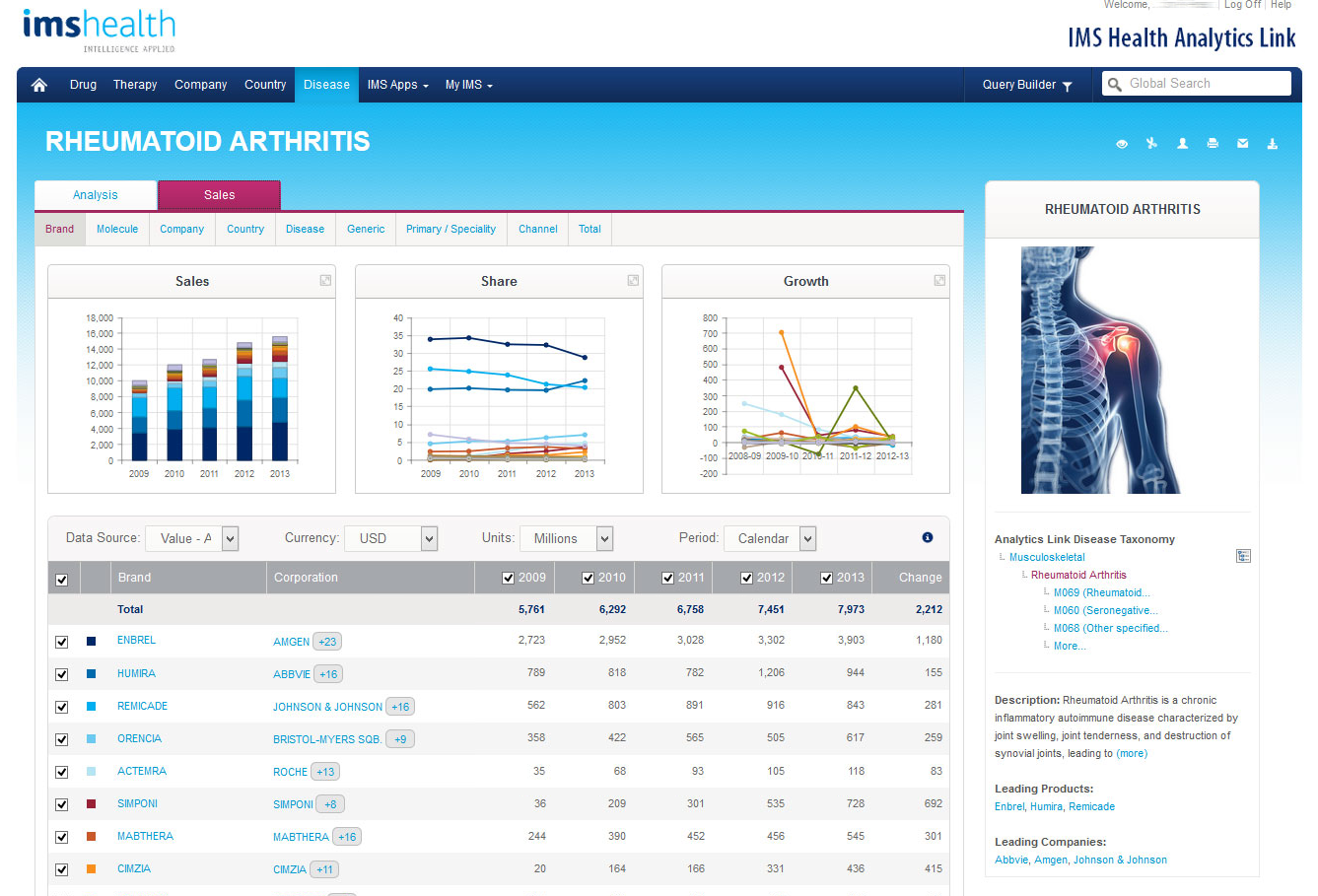Open Remicade under Leading Products
Image resolution: width=1318 pixels, height=896 pixels.
pyautogui.click(x=1092, y=806)
